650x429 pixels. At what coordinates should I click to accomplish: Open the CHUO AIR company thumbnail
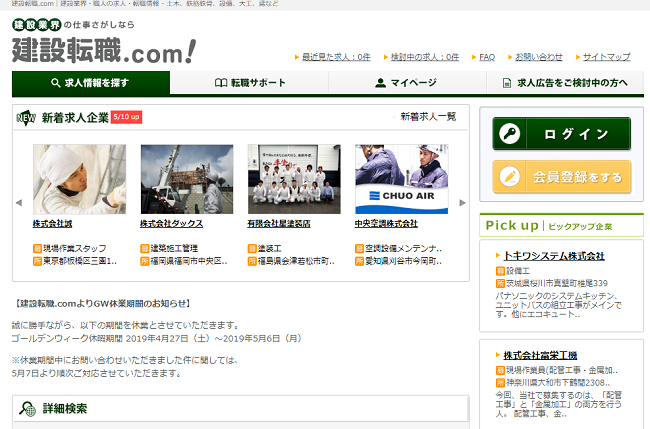401,179
